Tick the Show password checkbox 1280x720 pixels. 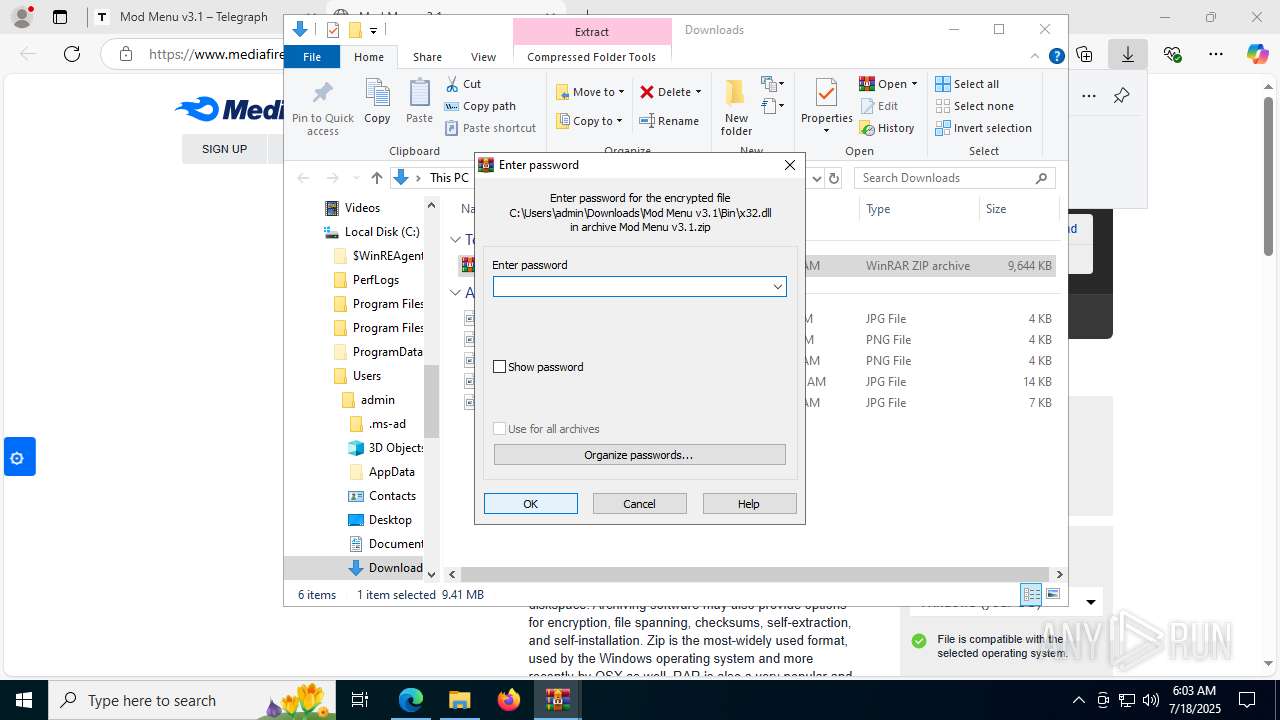tap(500, 367)
